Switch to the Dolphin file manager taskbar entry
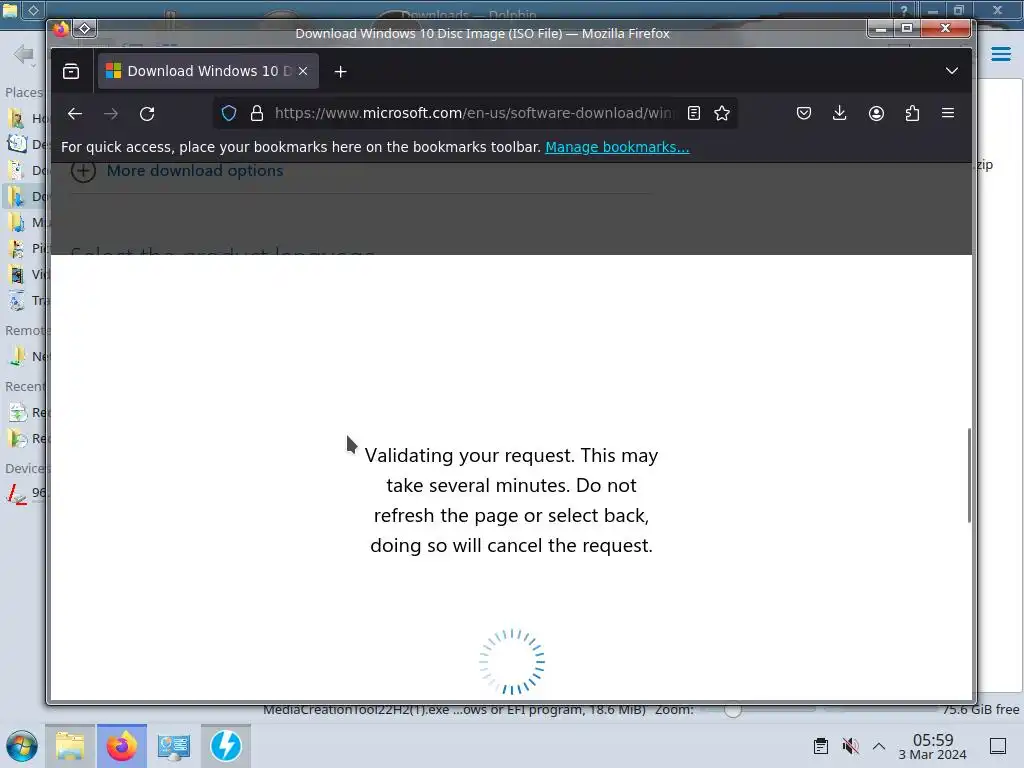Image resolution: width=1024 pixels, height=768 pixels. click(x=70, y=746)
